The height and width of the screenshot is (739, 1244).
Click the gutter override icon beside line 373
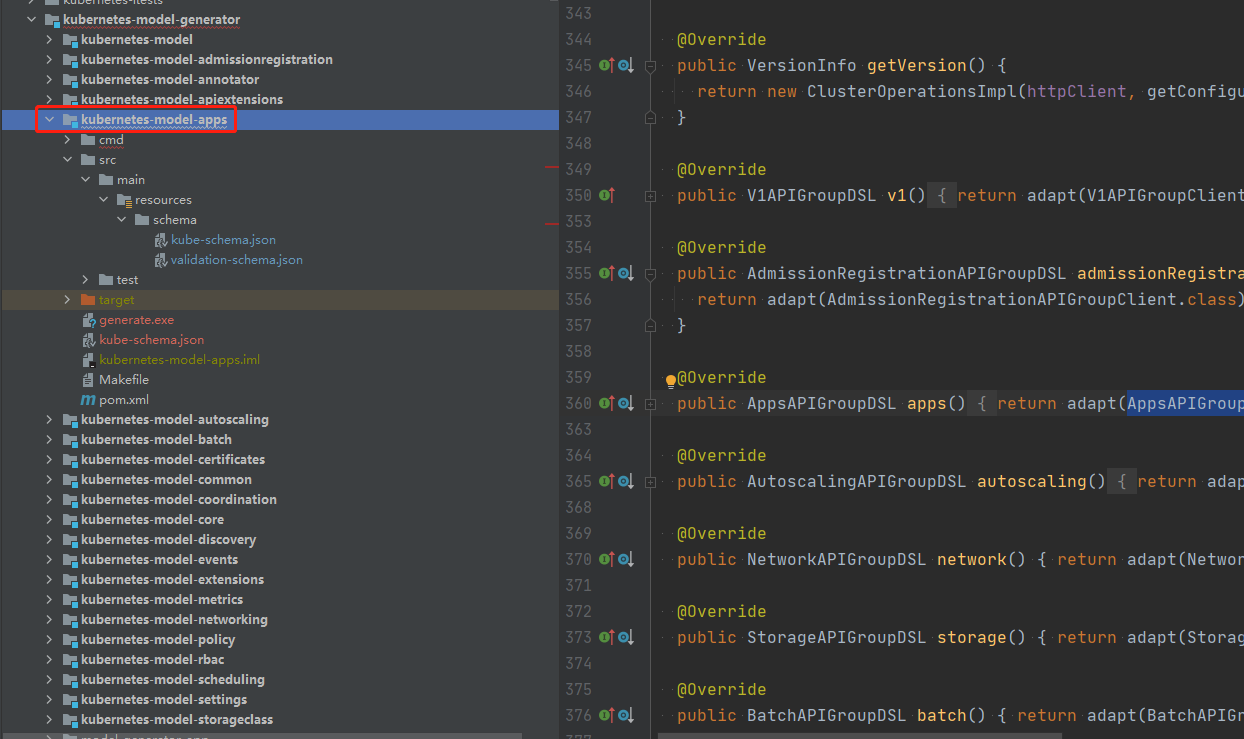pos(607,637)
